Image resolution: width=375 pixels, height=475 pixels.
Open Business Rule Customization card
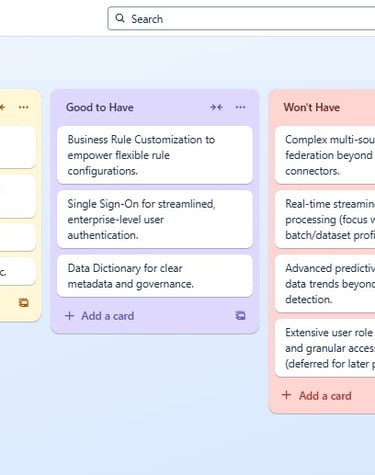(x=155, y=155)
